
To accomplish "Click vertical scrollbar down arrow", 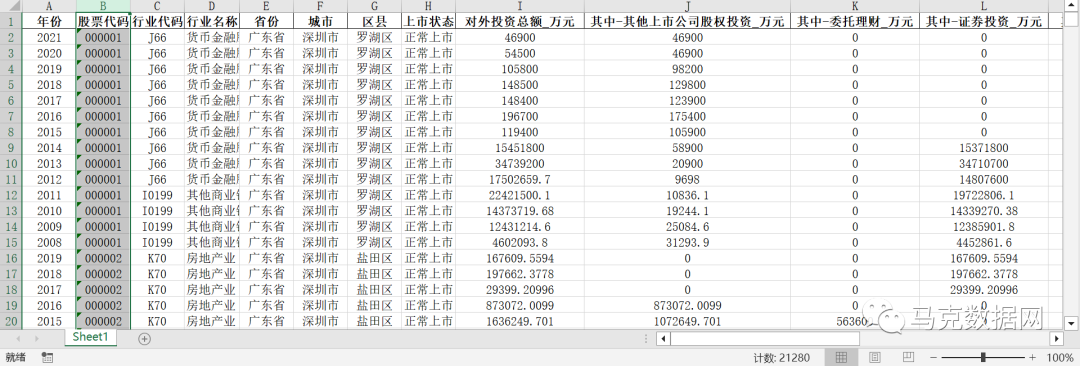I will pos(1071,322).
